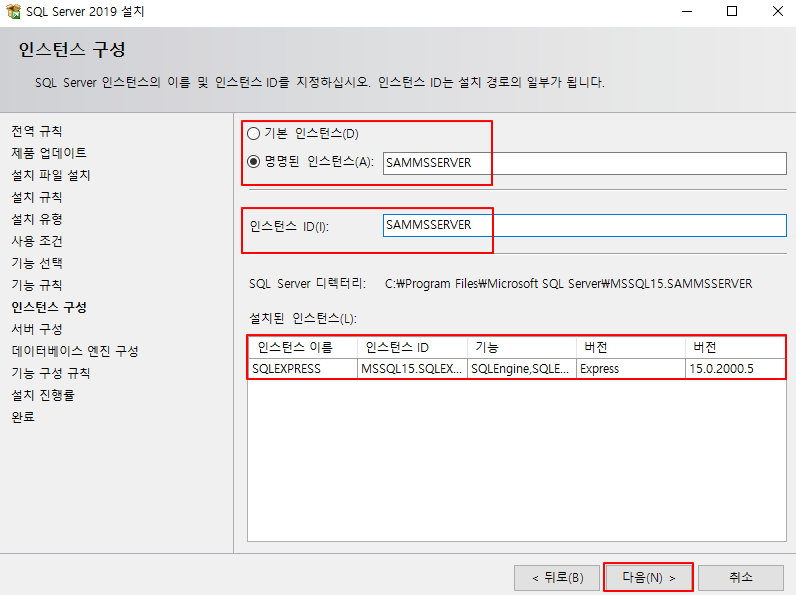Click the < 뒤로(B) button
796x595 pixels.
pos(557,577)
